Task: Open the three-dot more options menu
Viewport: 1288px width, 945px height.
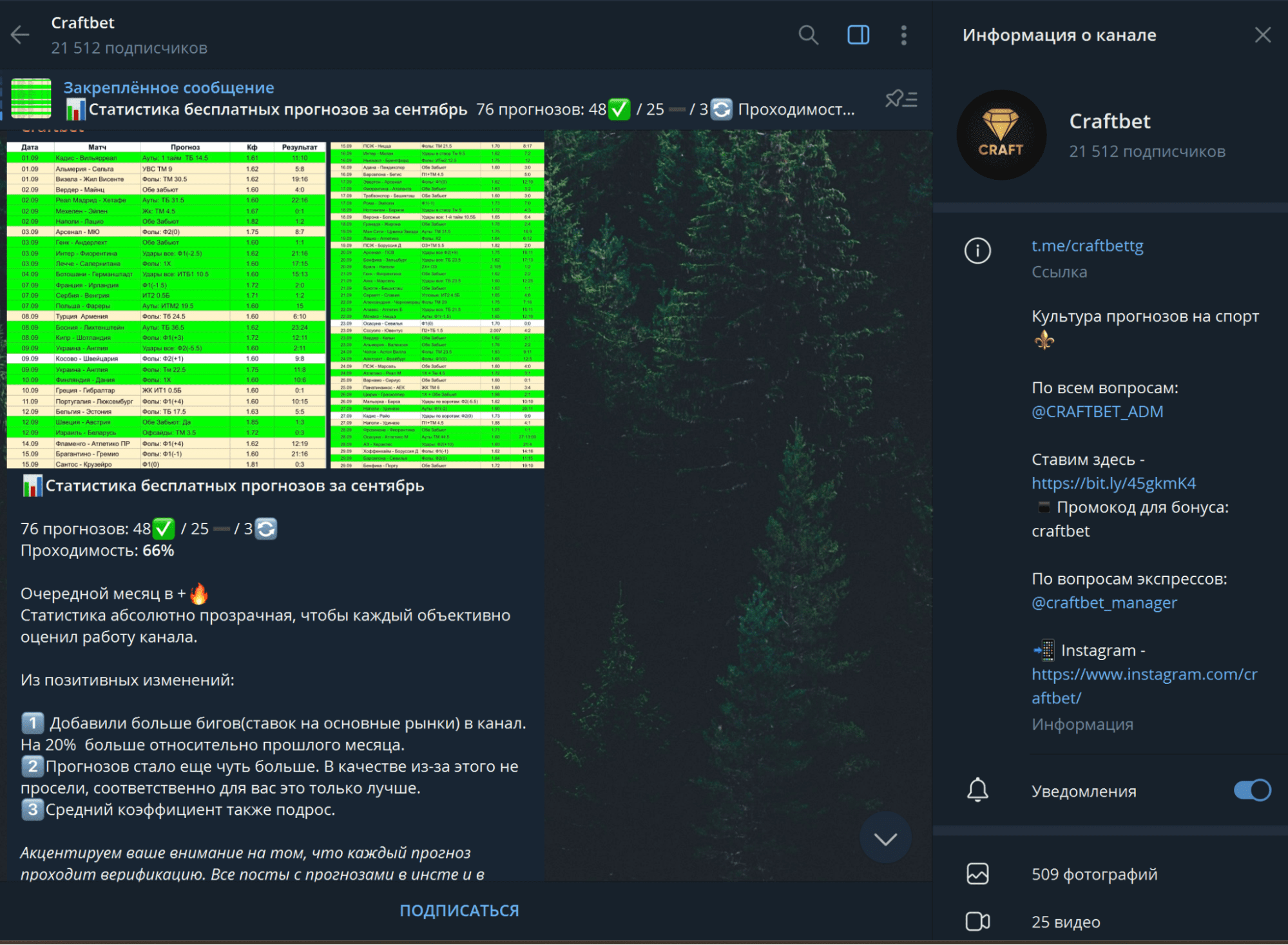Action: click(x=903, y=35)
